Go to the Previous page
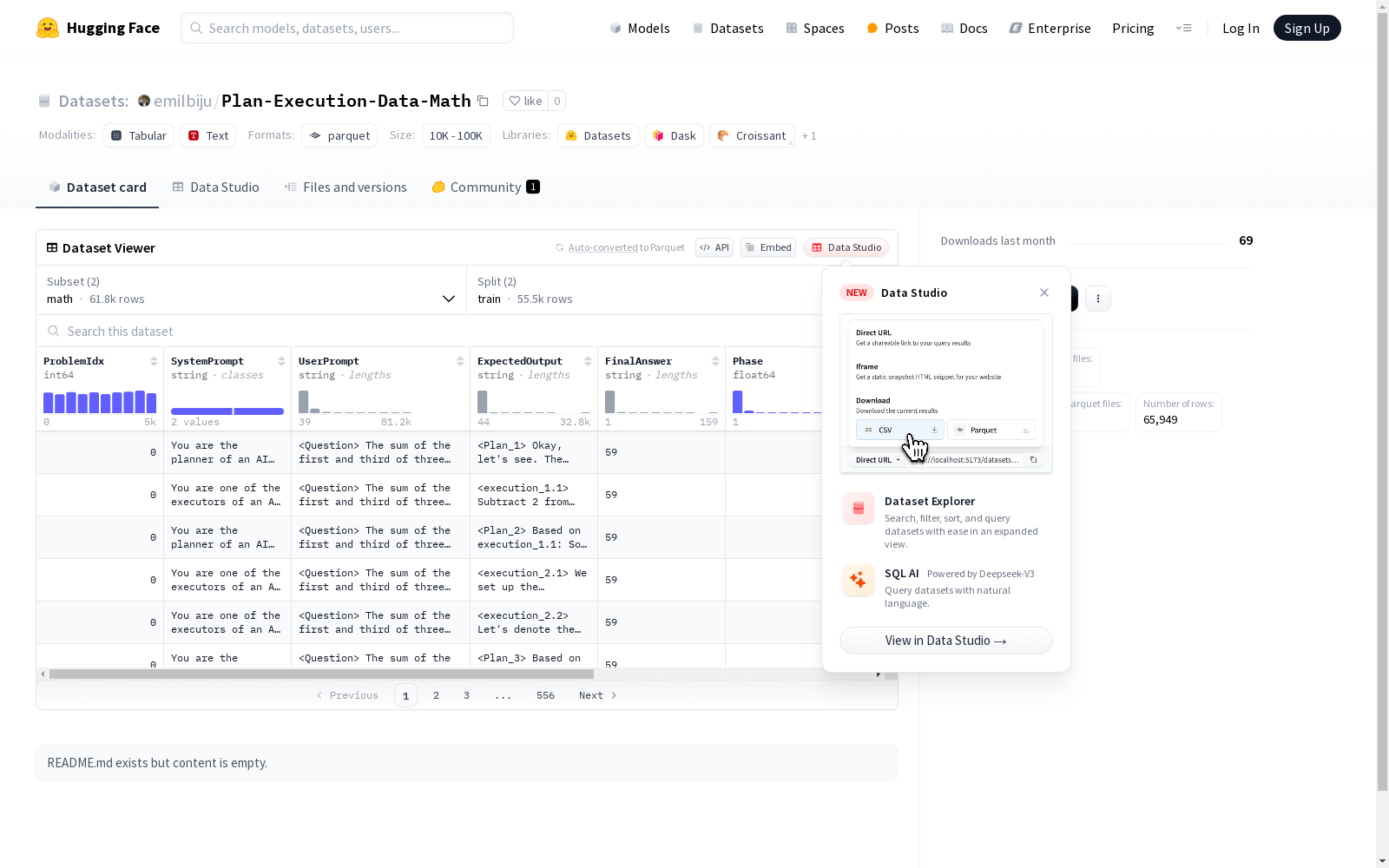1389x868 pixels. tap(347, 695)
